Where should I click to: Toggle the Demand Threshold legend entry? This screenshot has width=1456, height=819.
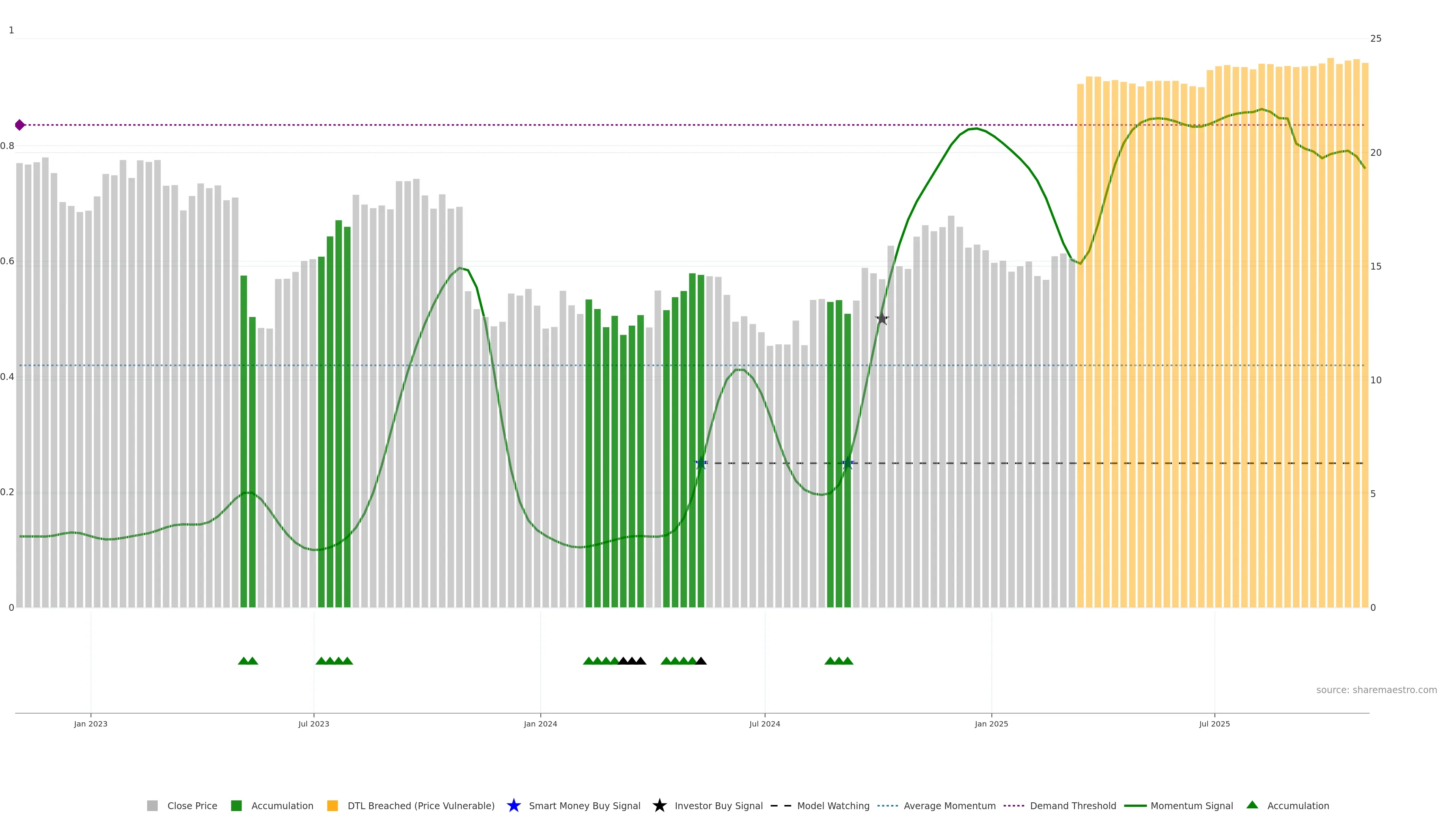pyautogui.click(x=1072, y=805)
